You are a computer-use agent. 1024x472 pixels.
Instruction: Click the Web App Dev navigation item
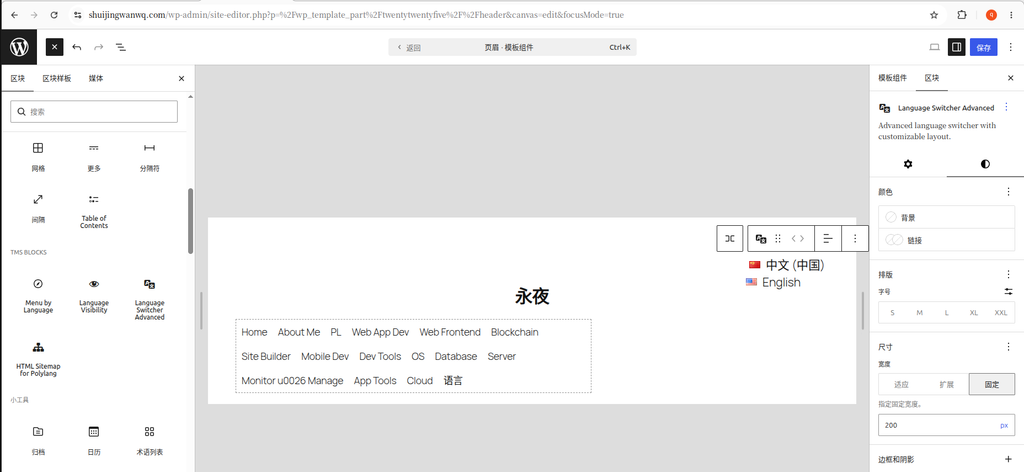pyautogui.click(x=380, y=332)
